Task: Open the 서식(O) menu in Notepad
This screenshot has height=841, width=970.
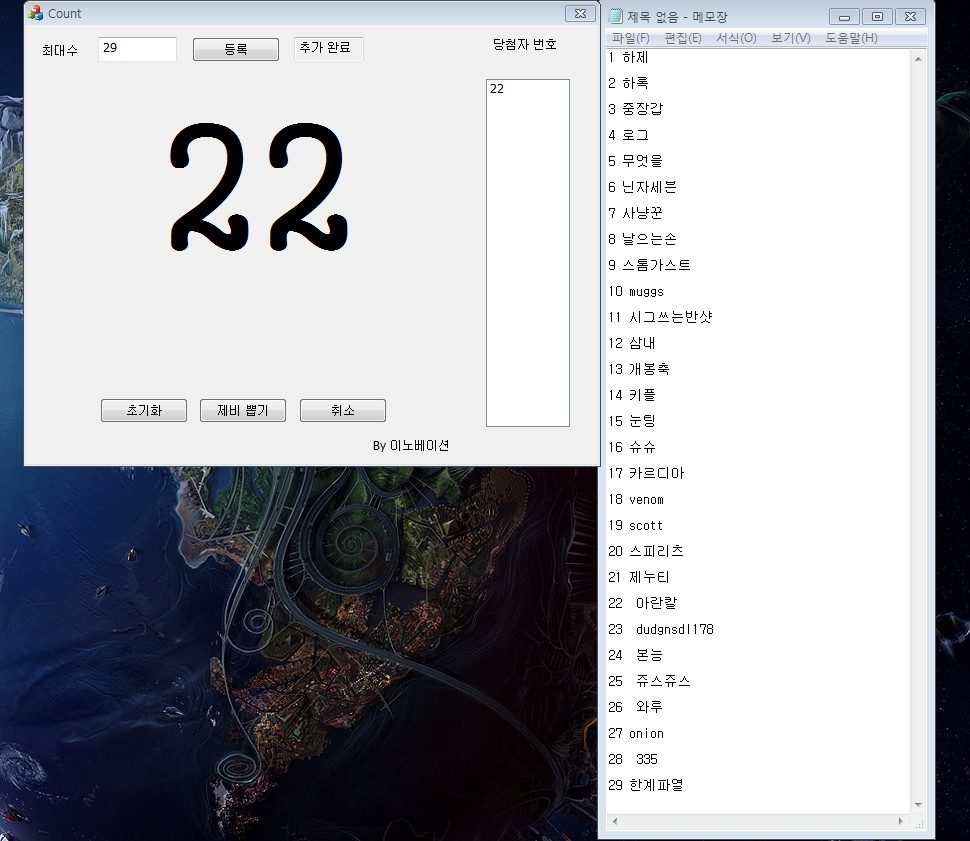Action: pos(736,38)
